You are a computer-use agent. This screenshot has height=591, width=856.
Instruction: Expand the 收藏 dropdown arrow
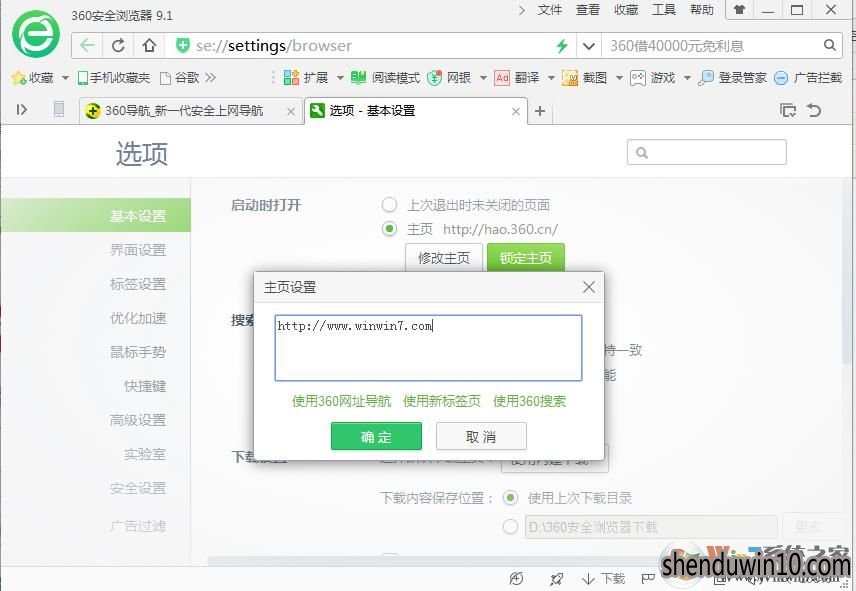click(x=65, y=78)
